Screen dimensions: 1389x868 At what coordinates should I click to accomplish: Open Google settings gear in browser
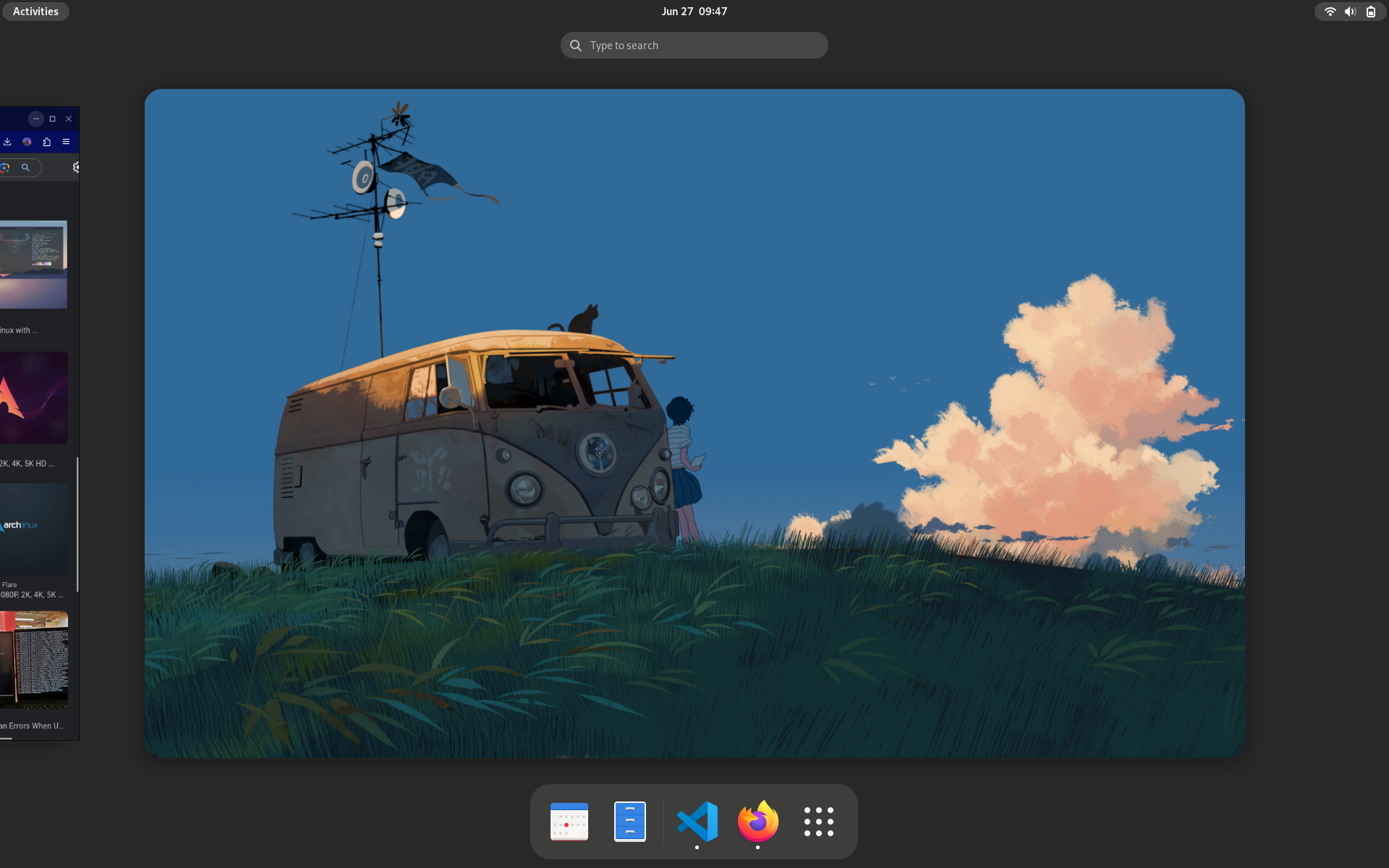pyautogui.click(x=76, y=168)
